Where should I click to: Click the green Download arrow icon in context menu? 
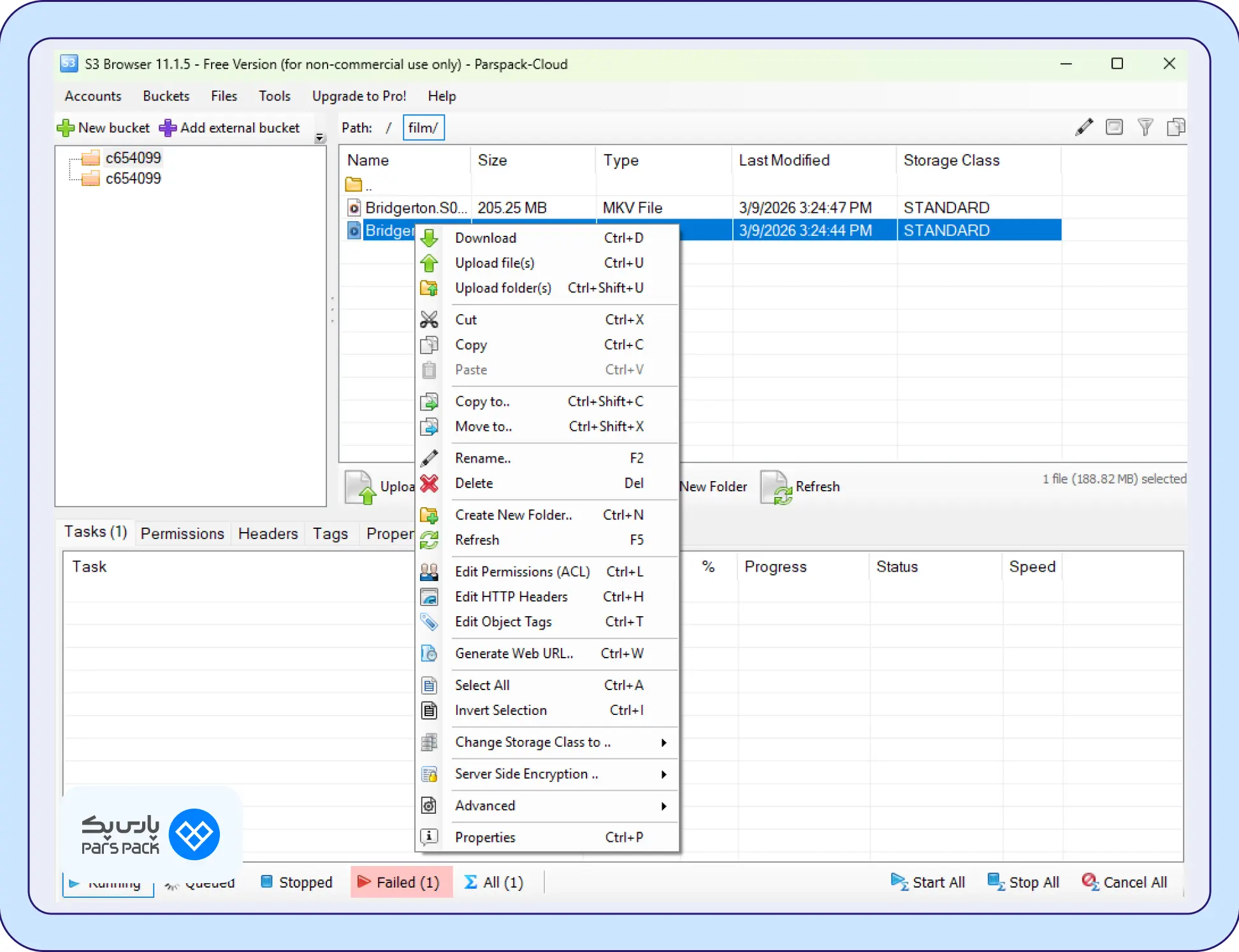coord(430,237)
